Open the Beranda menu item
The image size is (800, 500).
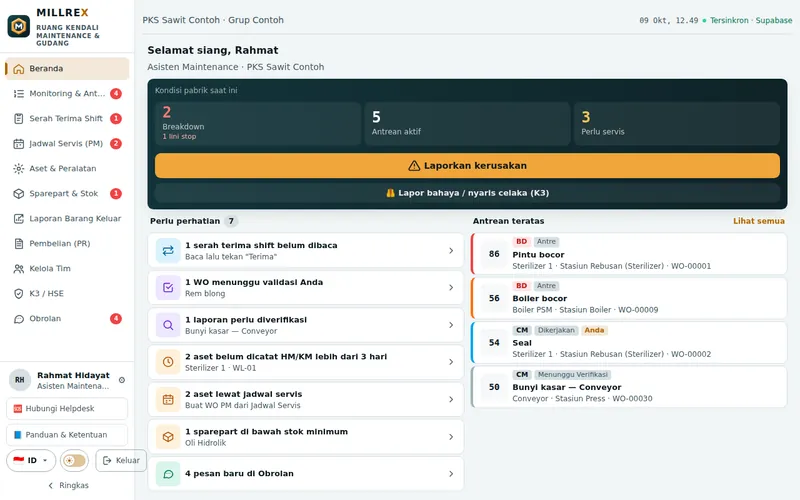tap(67, 69)
